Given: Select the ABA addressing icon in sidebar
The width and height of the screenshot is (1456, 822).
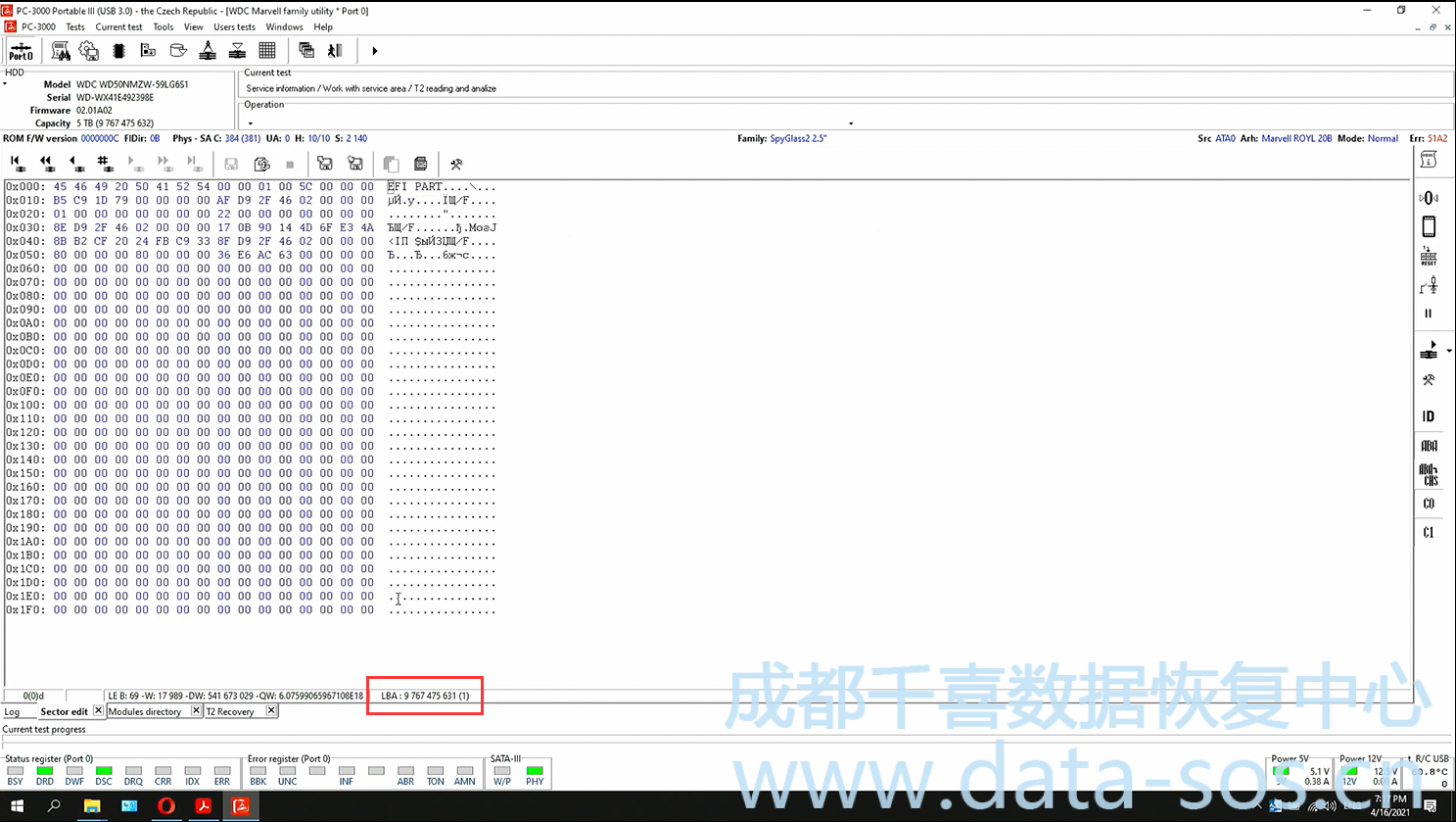Looking at the screenshot, I should point(1429,446).
